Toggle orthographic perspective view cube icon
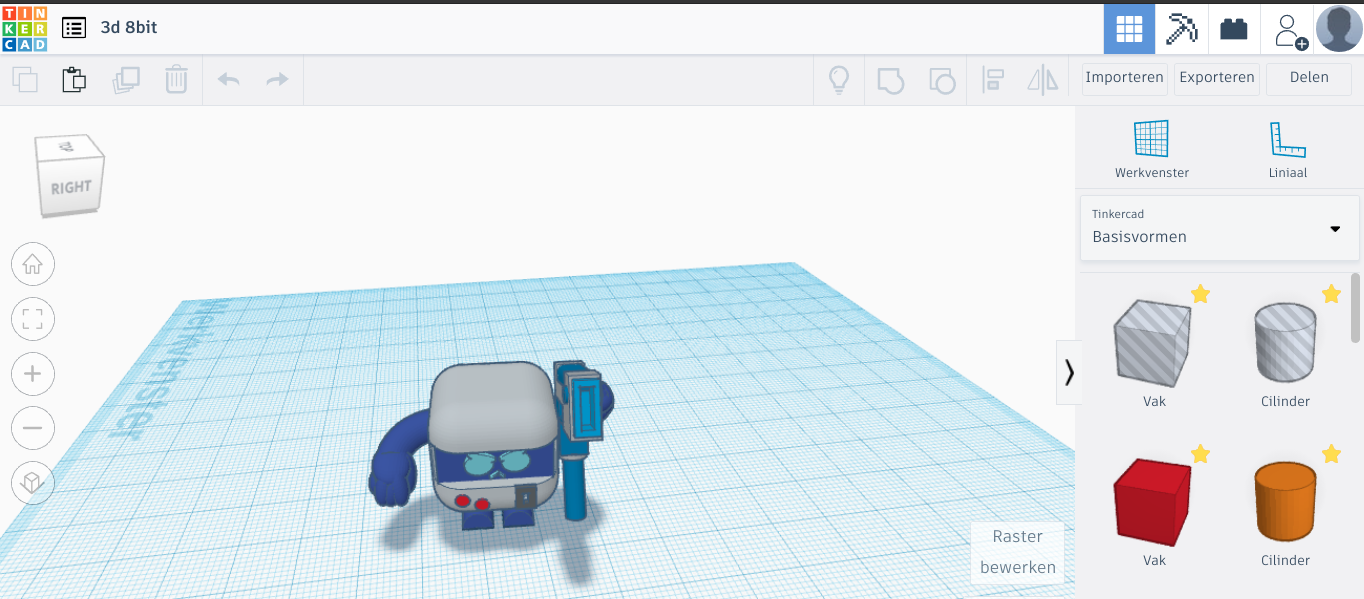The image size is (1364, 599). tap(33, 483)
